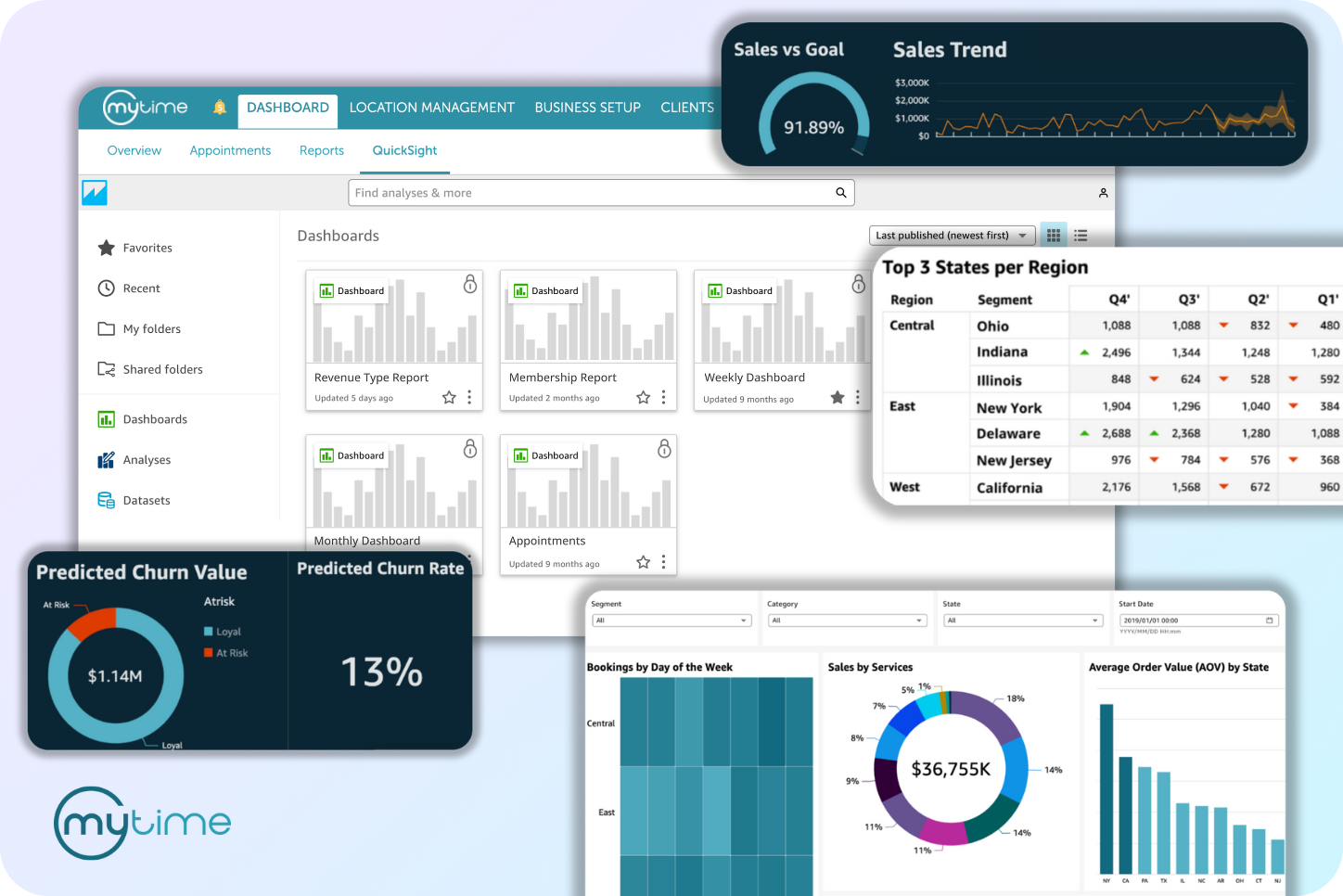The height and width of the screenshot is (896, 1343).
Task: Switch to list view icon
Action: point(1081,235)
